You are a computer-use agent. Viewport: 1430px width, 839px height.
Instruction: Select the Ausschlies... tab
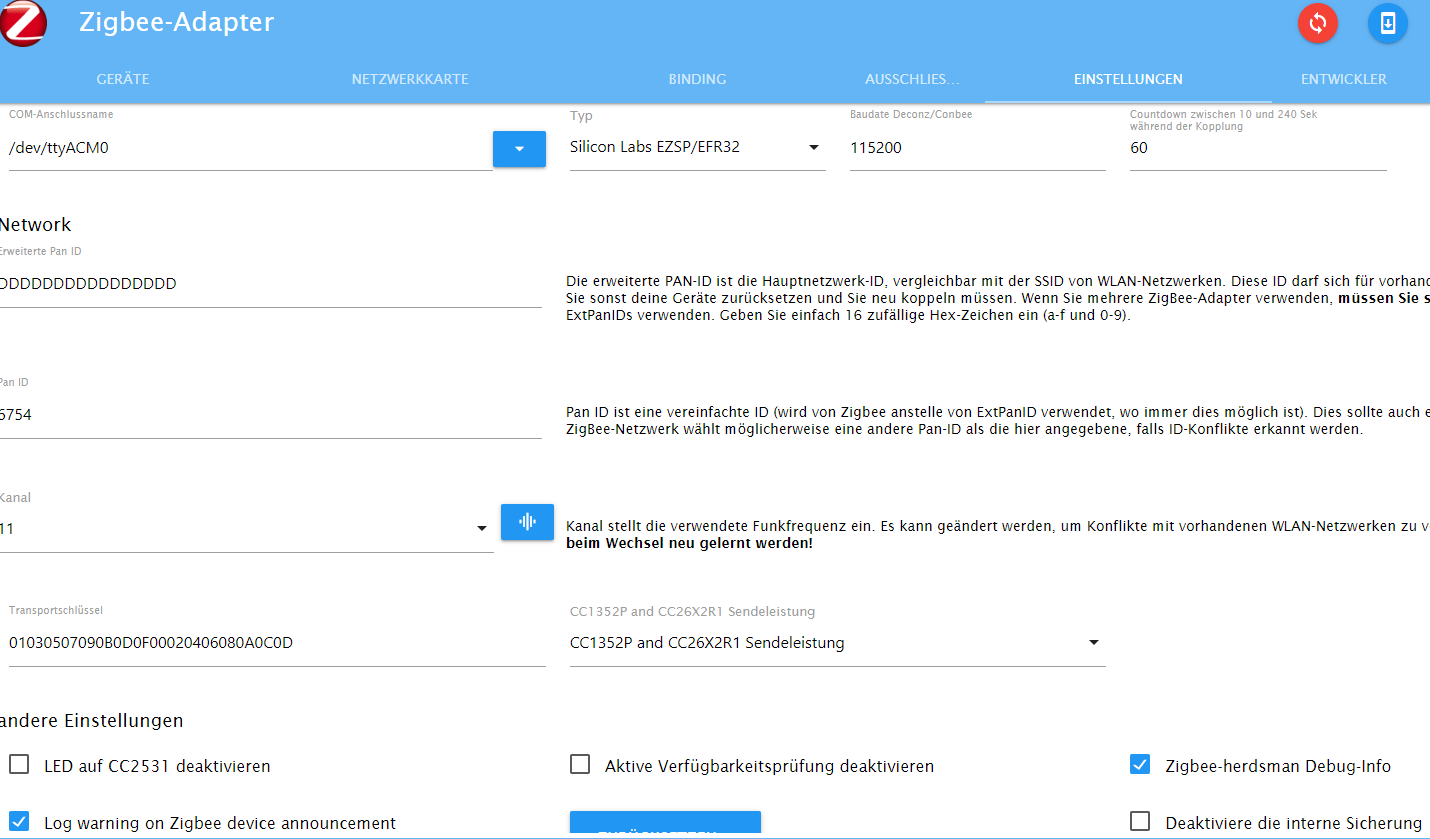click(912, 79)
